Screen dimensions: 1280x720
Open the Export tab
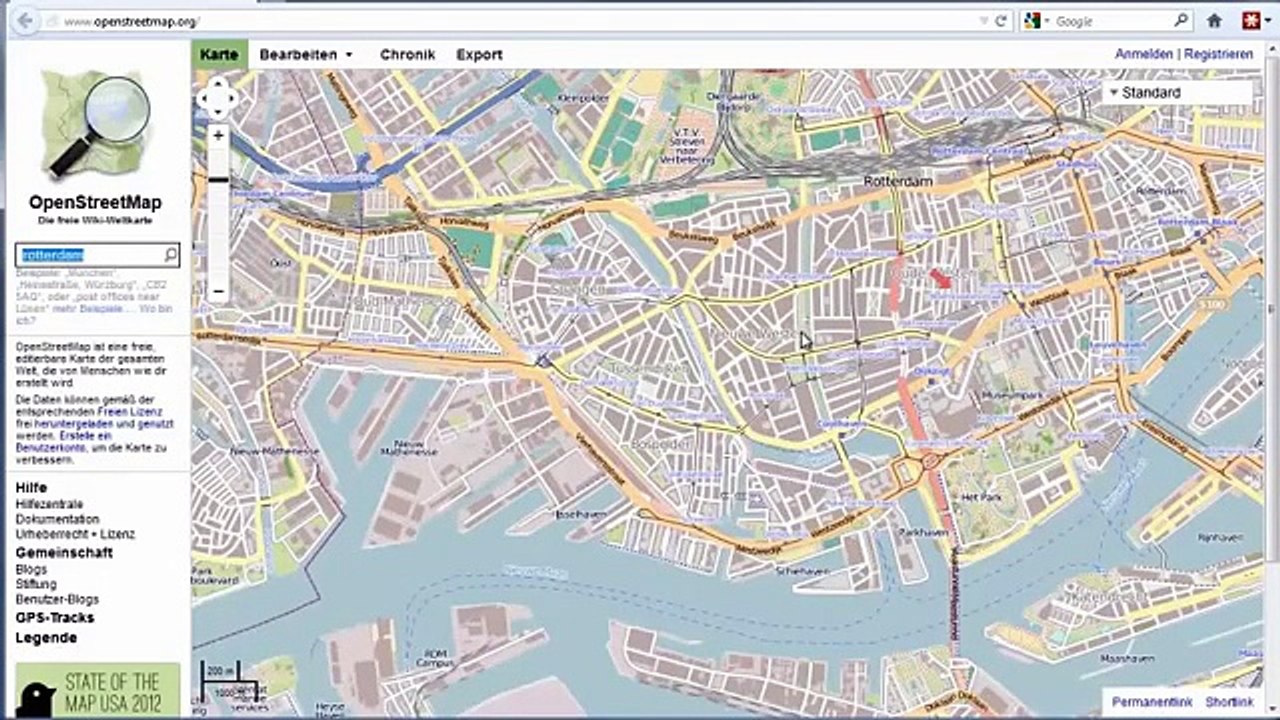[x=479, y=55]
